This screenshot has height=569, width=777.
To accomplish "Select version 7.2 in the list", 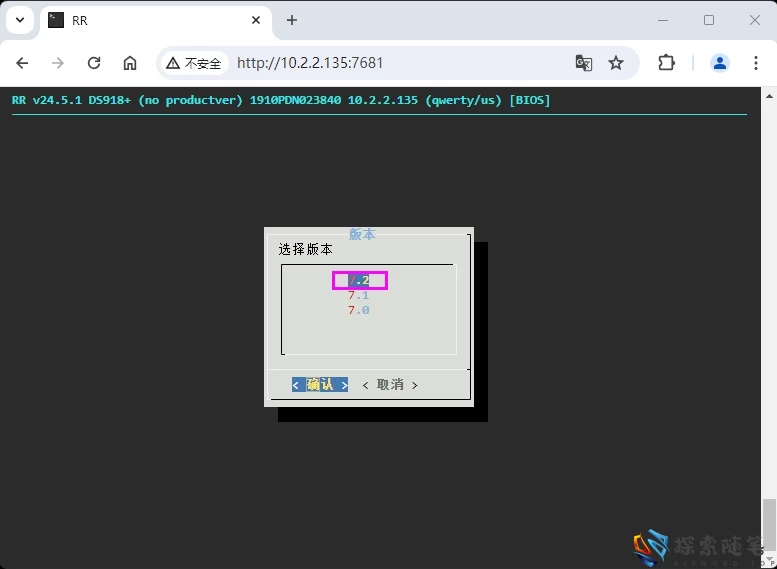I will coord(359,280).
